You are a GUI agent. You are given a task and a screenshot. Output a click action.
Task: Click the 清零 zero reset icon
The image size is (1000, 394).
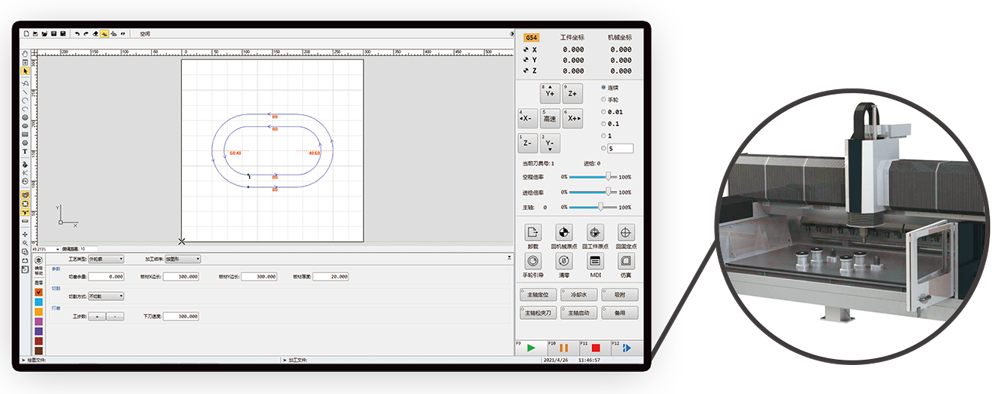564,261
